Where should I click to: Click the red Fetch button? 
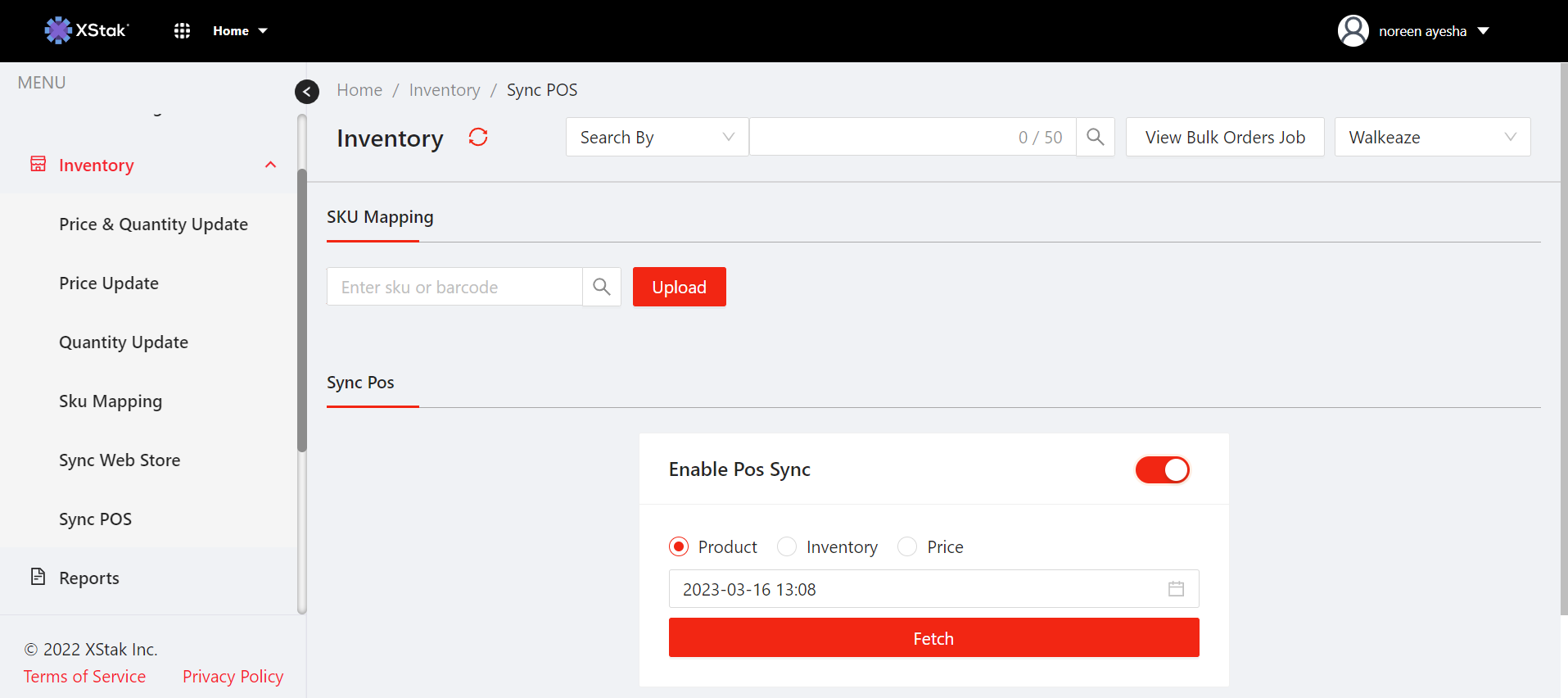[x=933, y=638]
